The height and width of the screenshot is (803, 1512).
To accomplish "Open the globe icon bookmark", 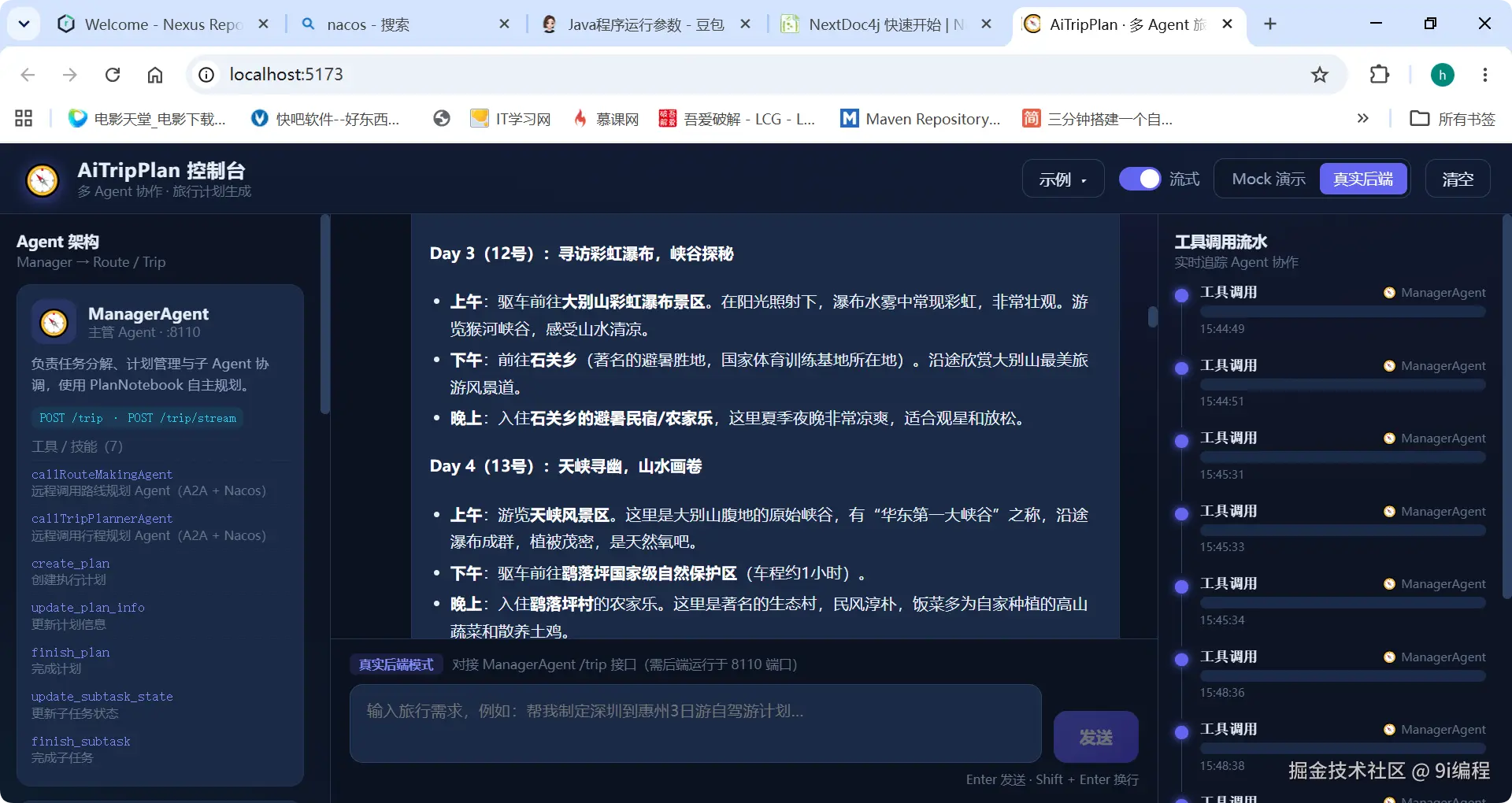I will point(442,119).
